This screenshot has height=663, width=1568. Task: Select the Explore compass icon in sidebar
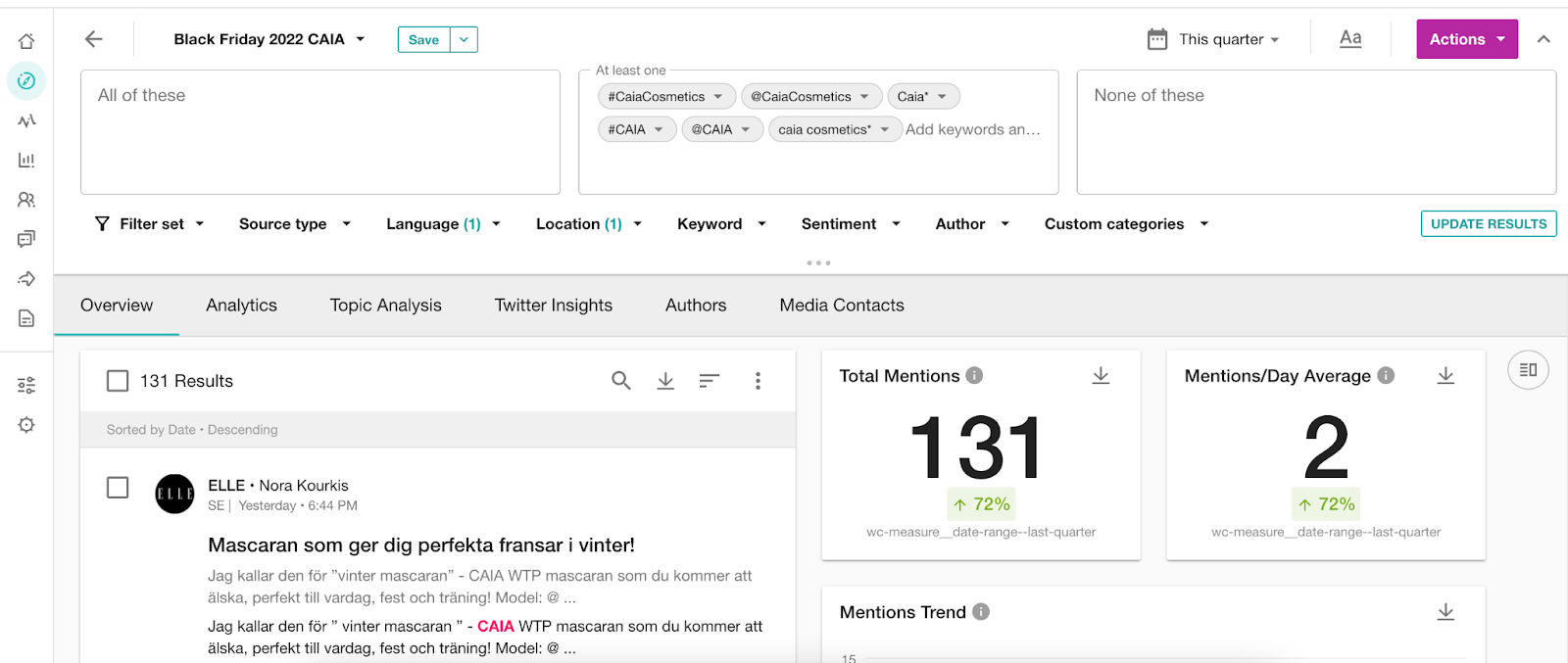coord(26,80)
